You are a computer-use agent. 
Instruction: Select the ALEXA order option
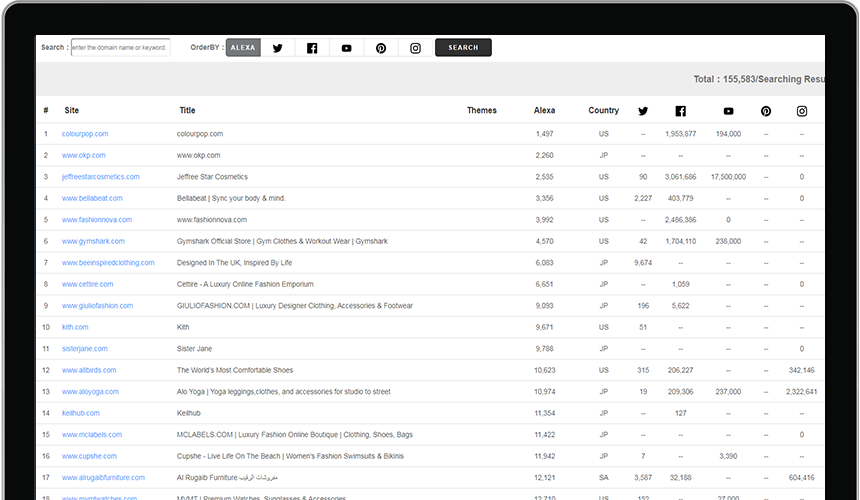243,48
